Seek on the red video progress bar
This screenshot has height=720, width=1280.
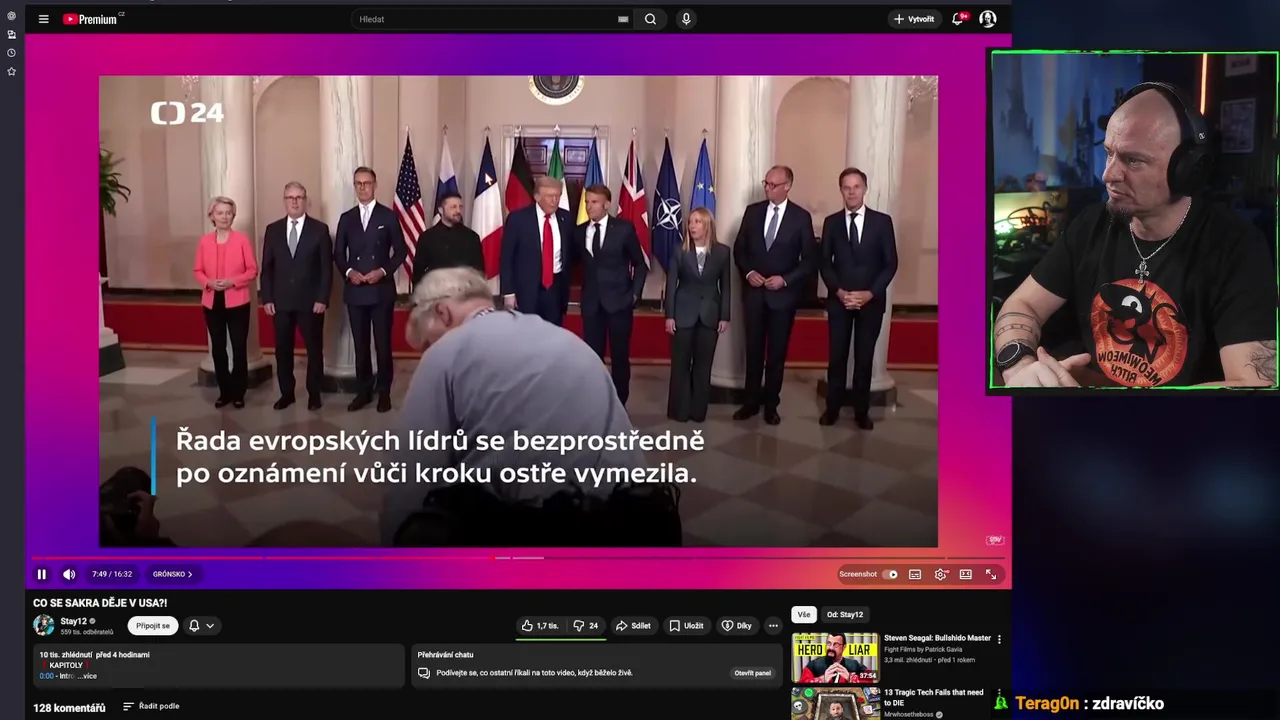coord(516,558)
